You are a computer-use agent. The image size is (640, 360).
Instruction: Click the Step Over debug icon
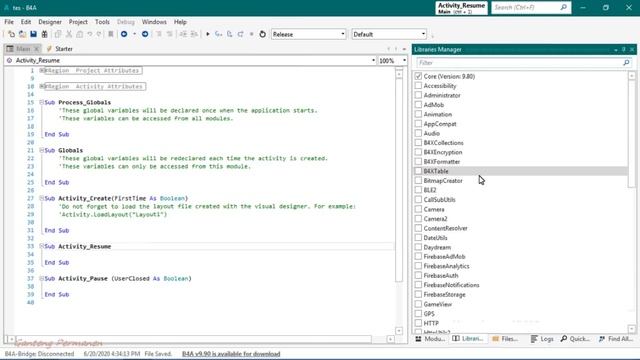229,34
